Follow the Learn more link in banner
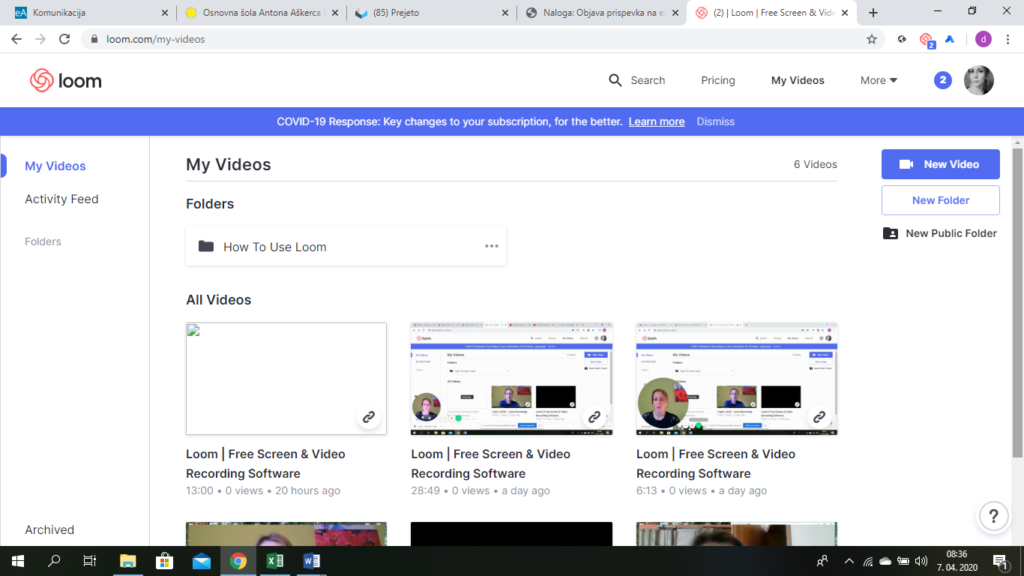This screenshot has width=1024, height=576. [656, 121]
